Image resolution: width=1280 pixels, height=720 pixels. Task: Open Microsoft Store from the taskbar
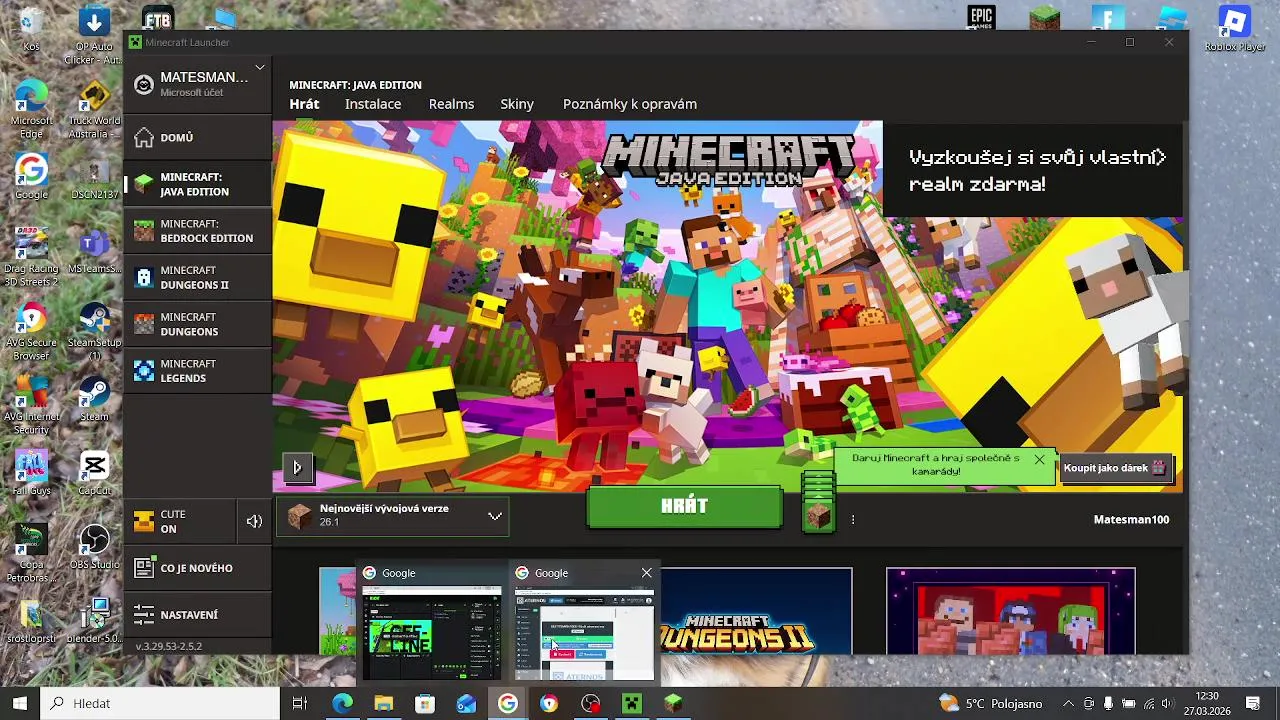425,703
